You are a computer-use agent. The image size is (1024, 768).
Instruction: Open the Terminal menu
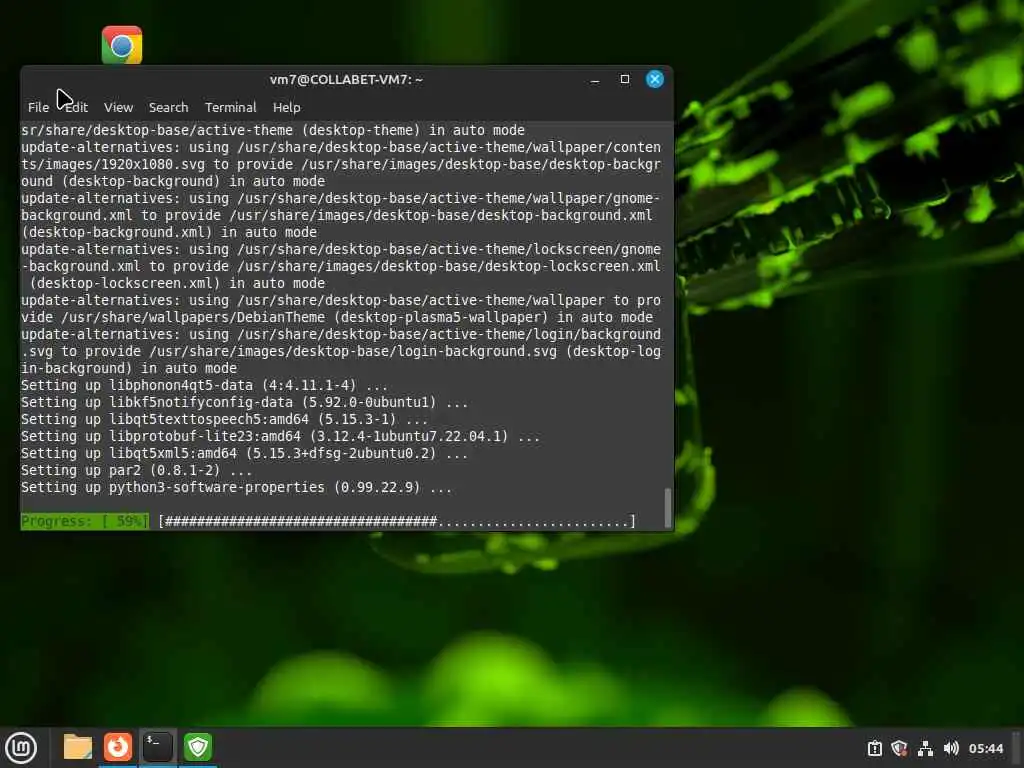pos(231,107)
